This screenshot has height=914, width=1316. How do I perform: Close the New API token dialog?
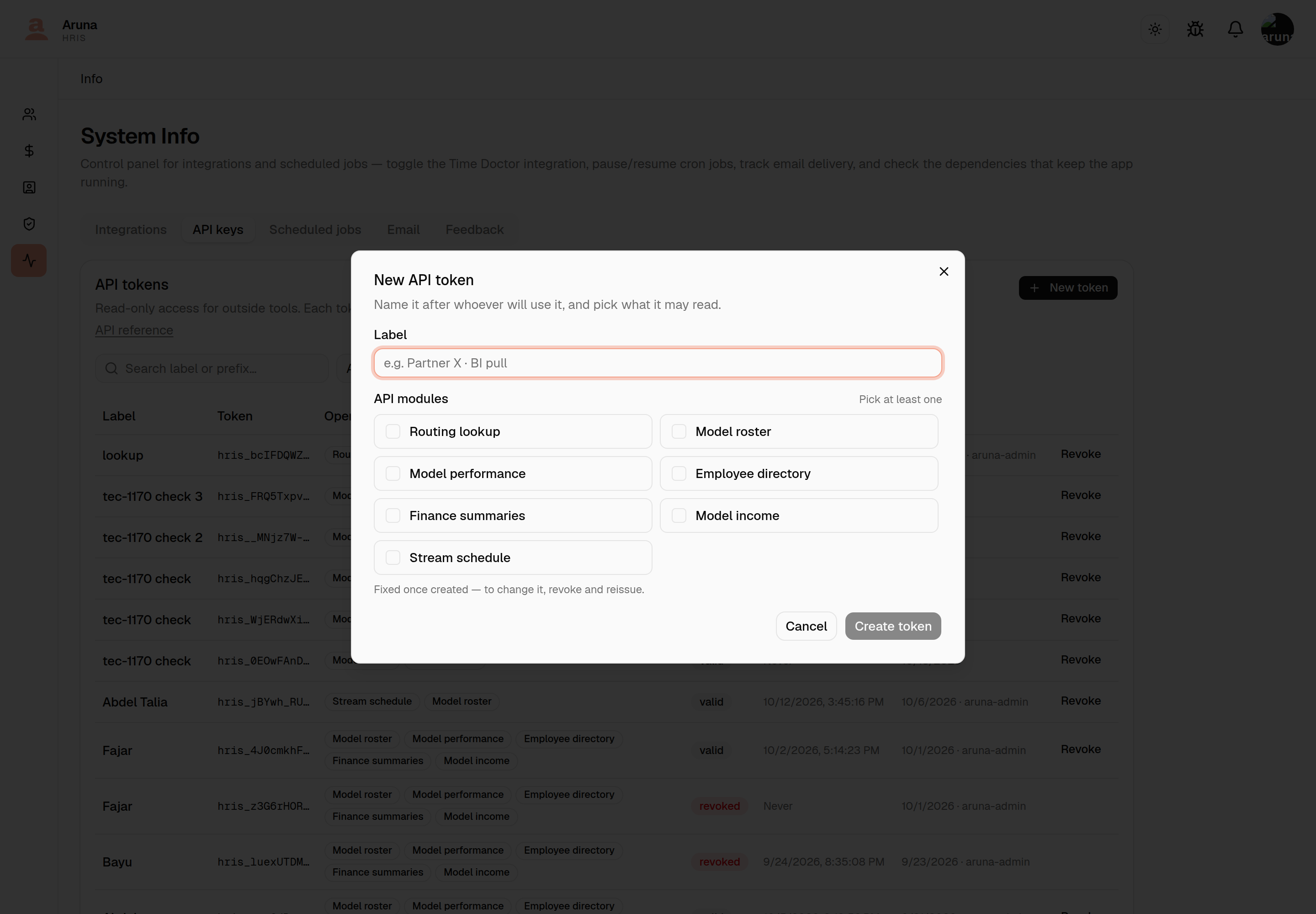click(x=944, y=271)
